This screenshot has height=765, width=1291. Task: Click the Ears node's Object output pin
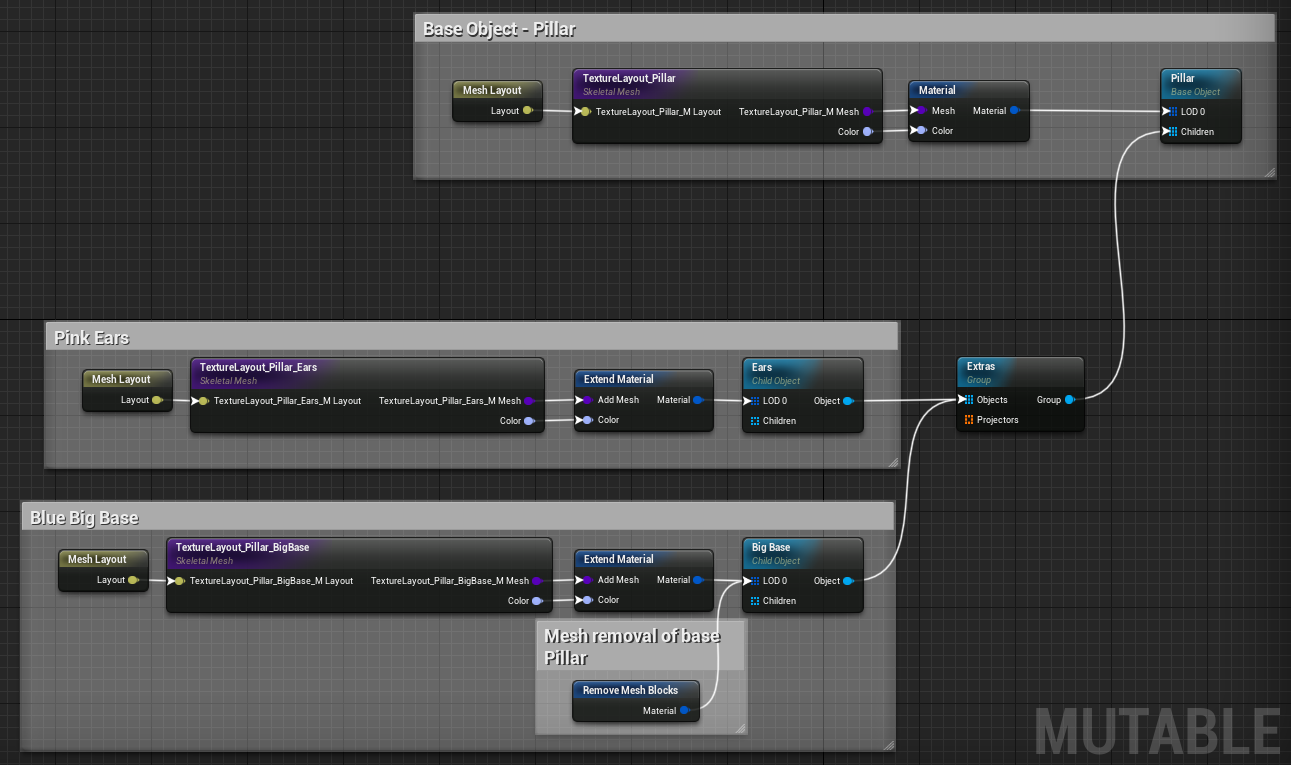(848, 401)
